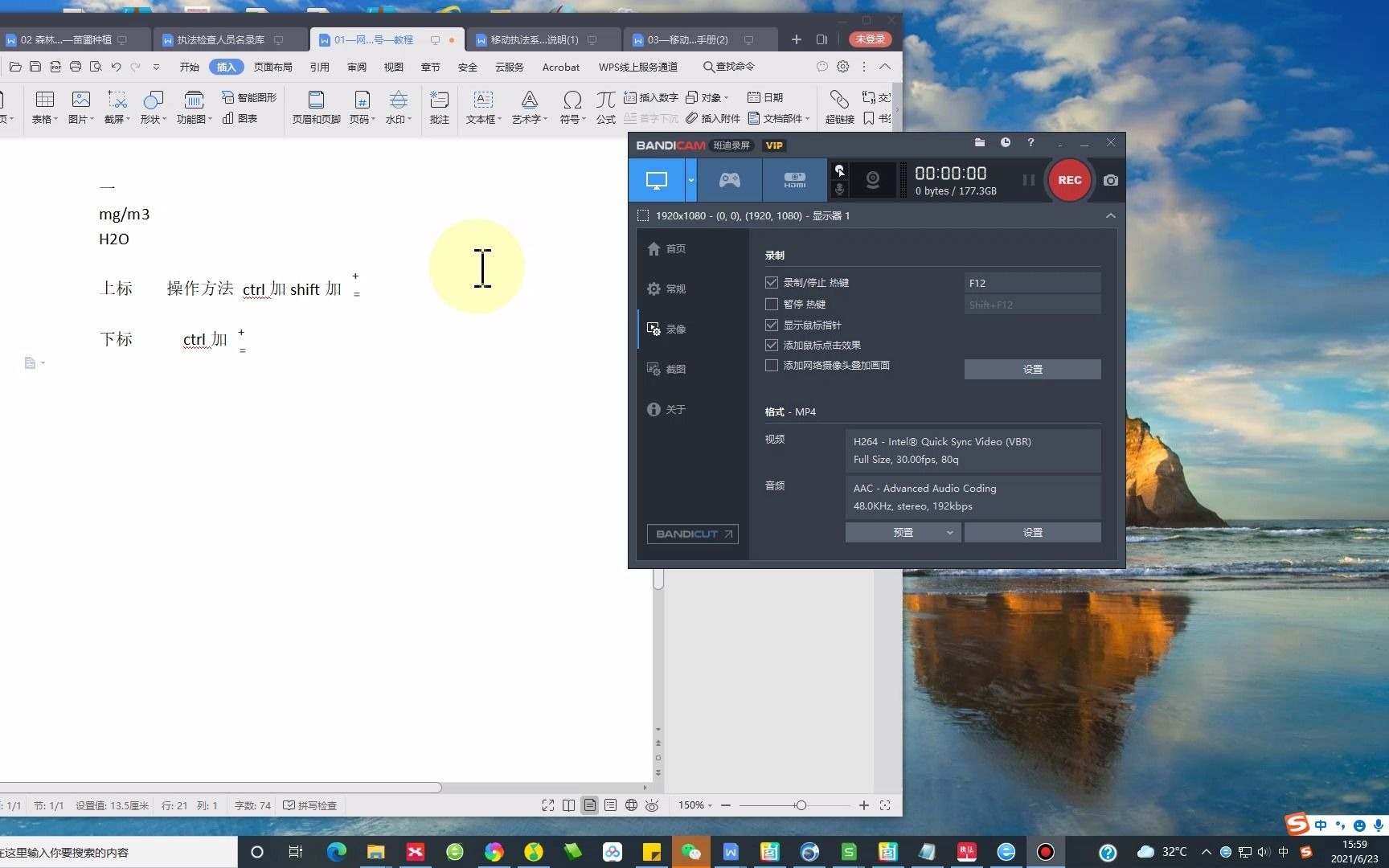Open the 功能图 dropdown
Viewport: 1389px width, 868px height.
[194, 108]
